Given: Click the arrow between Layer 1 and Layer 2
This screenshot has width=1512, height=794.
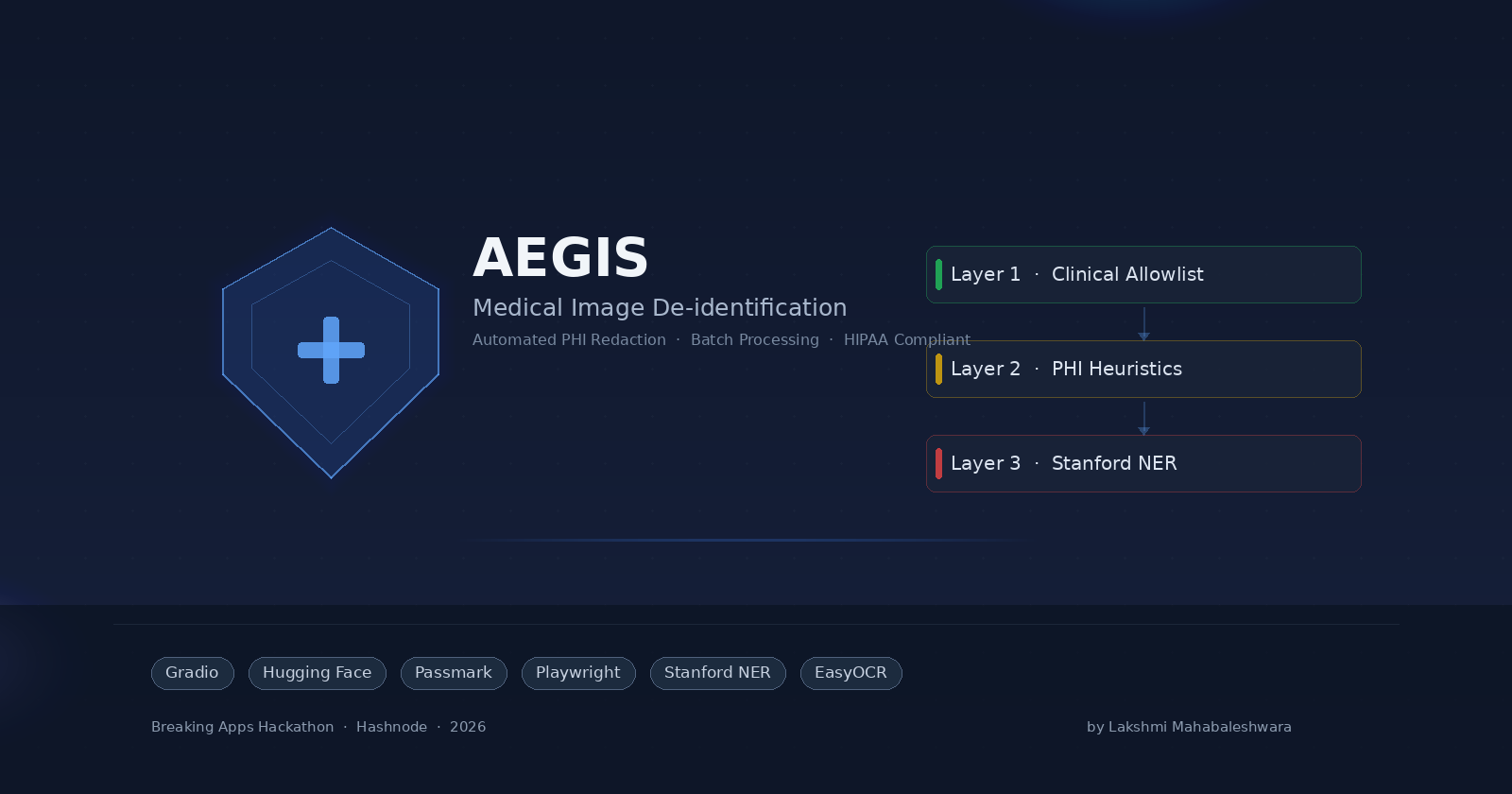Looking at the screenshot, I should [1143, 323].
